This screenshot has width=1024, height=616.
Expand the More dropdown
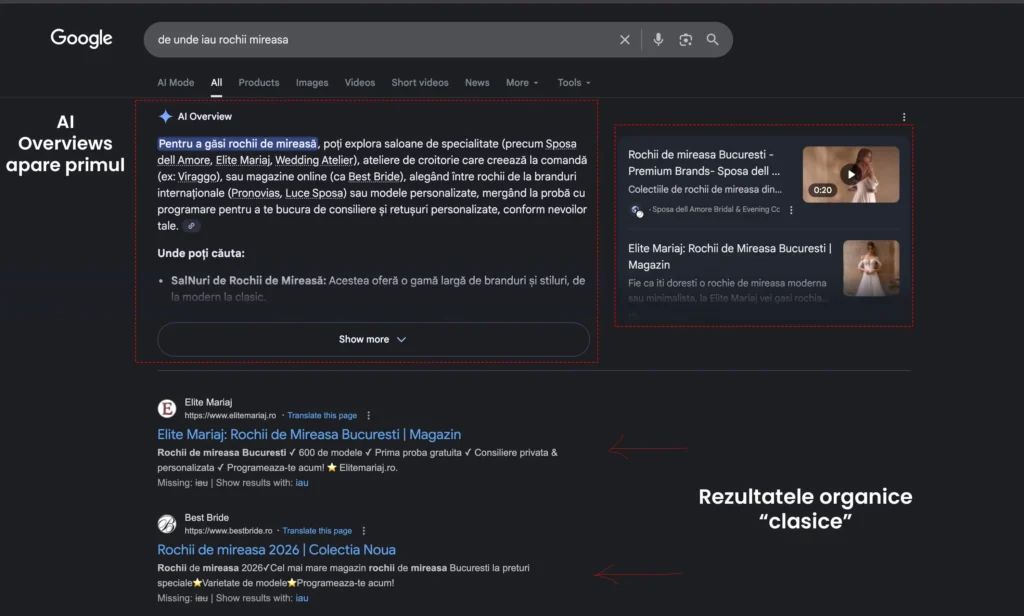click(522, 82)
